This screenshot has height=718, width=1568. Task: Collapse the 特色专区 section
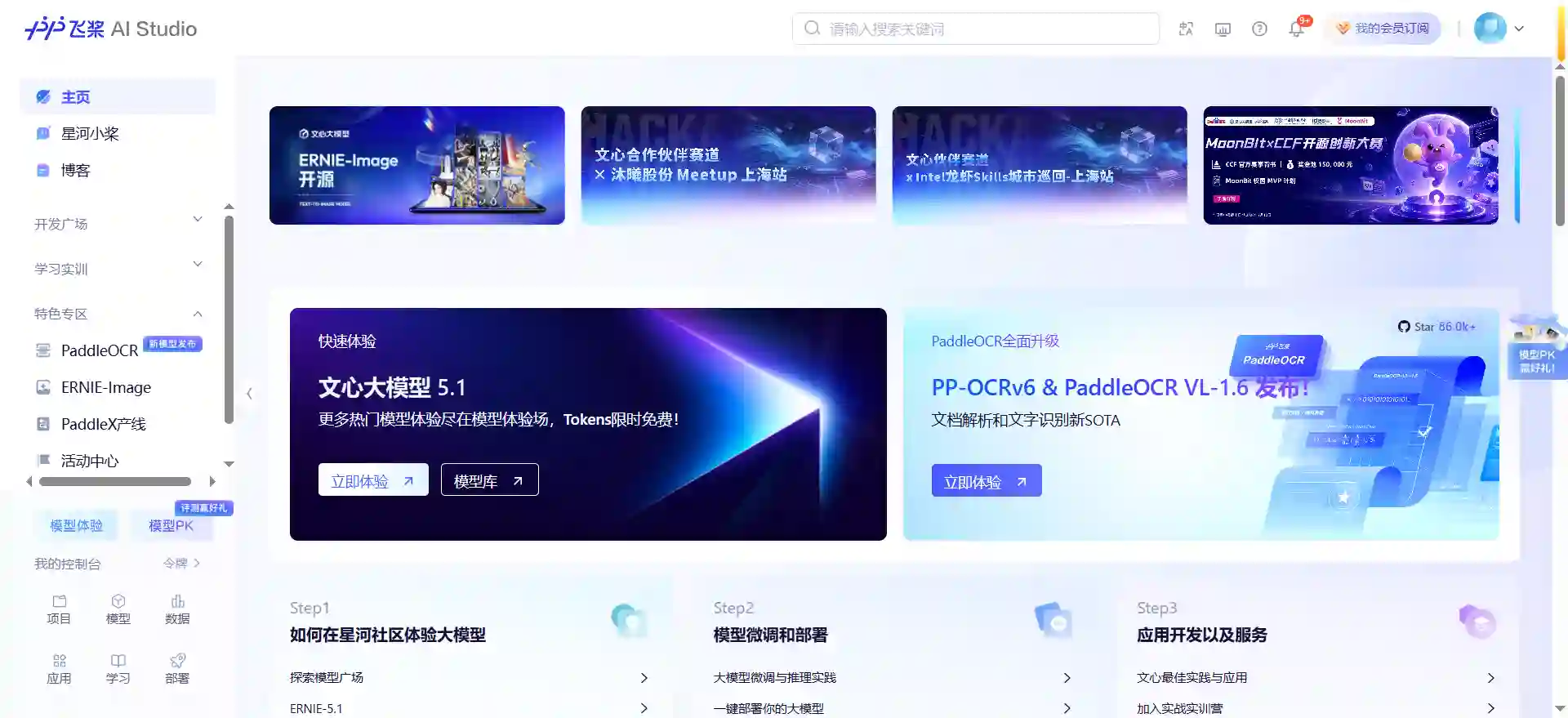click(x=118, y=313)
